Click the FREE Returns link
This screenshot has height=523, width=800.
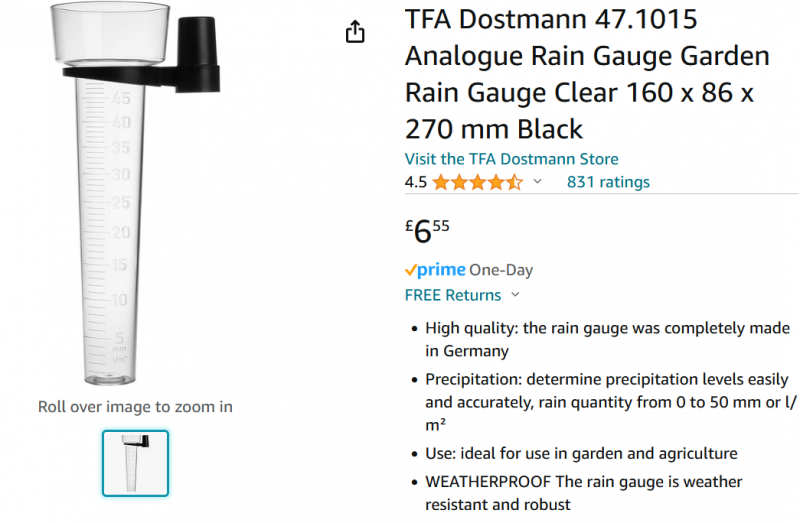(452, 295)
